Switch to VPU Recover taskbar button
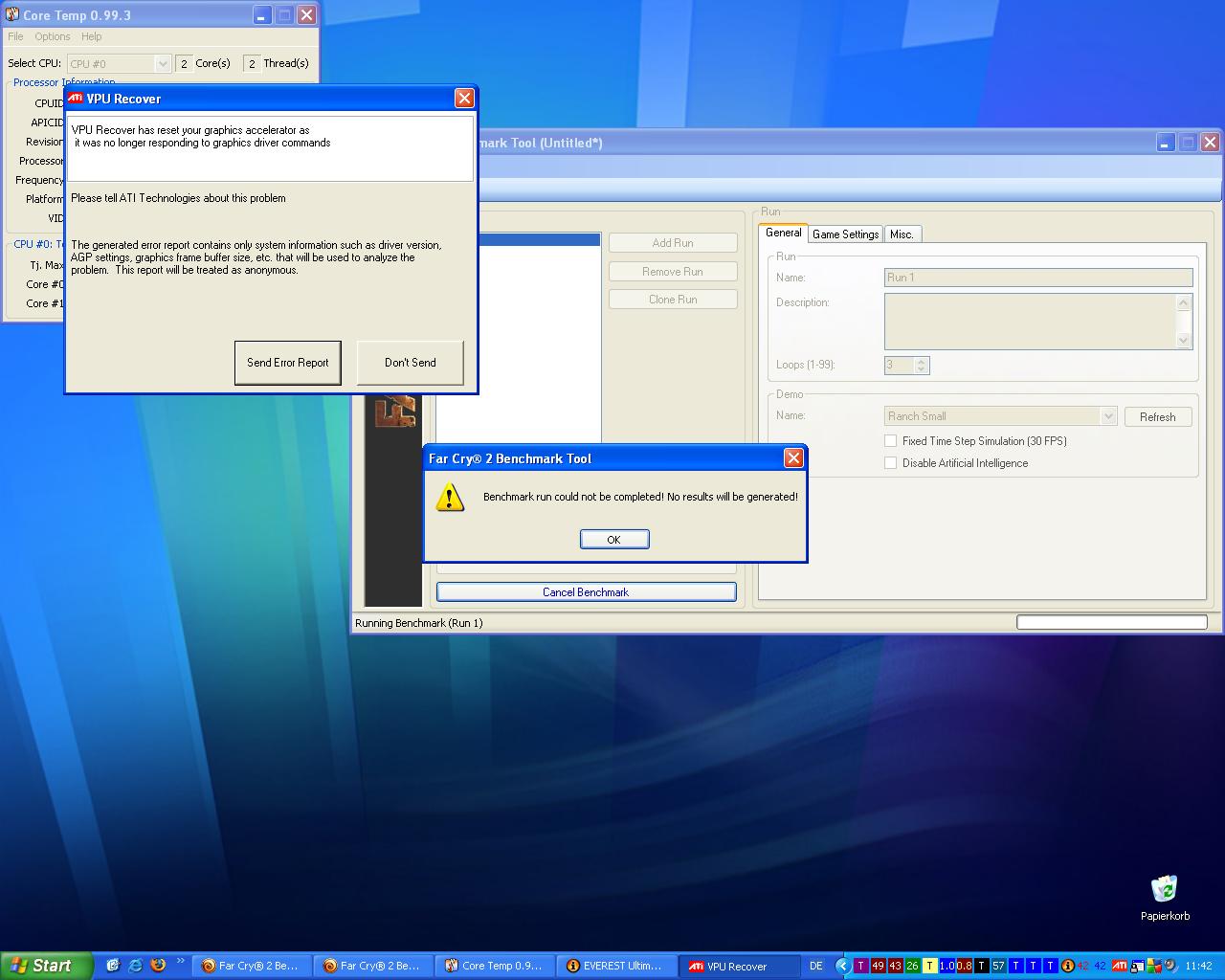 [739, 966]
